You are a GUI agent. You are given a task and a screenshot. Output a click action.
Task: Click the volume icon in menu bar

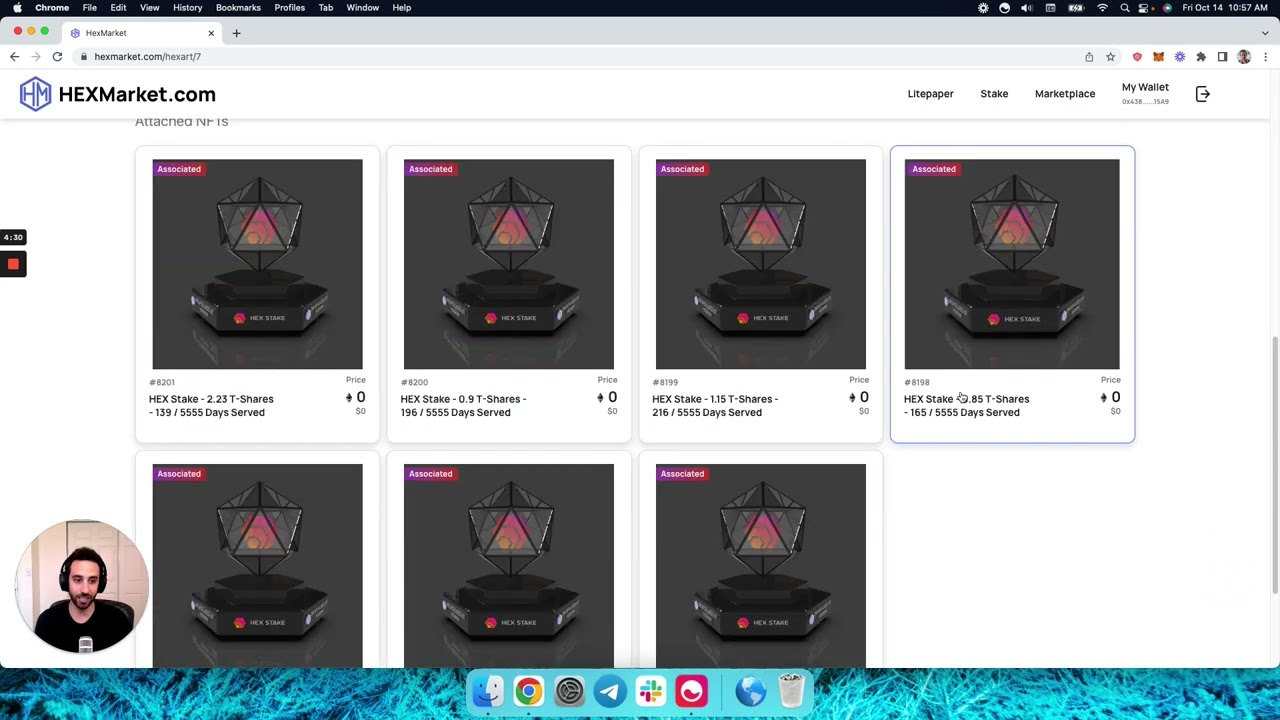point(1027,8)
